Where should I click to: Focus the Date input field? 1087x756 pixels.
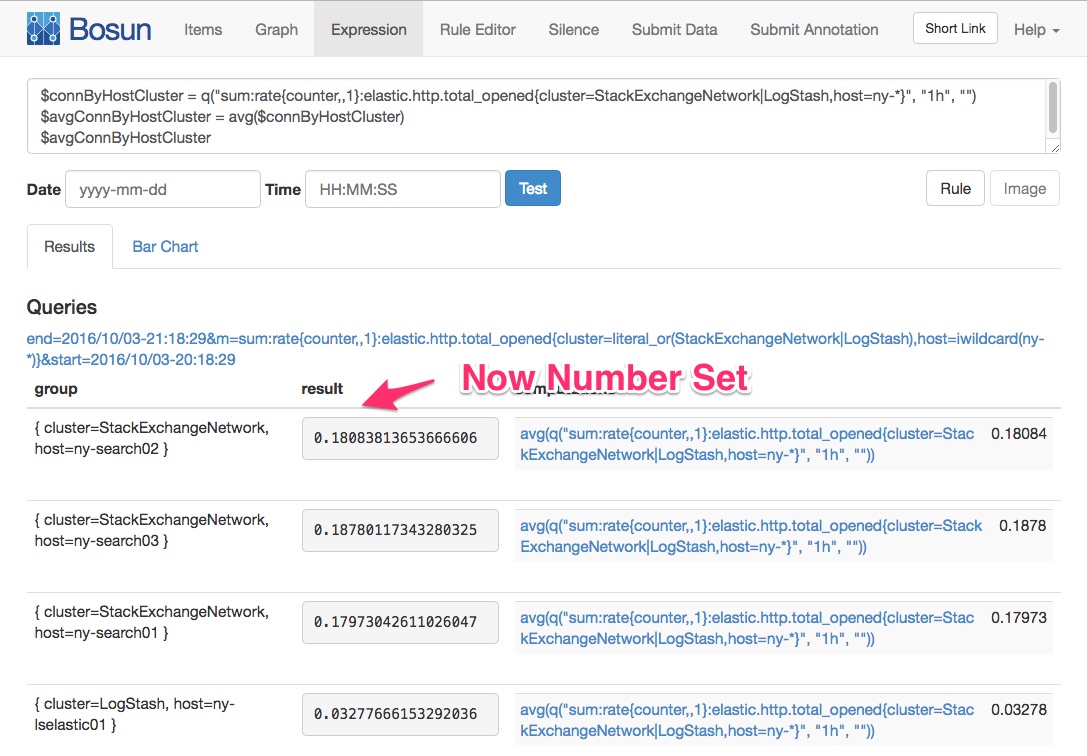pos(162,189)
